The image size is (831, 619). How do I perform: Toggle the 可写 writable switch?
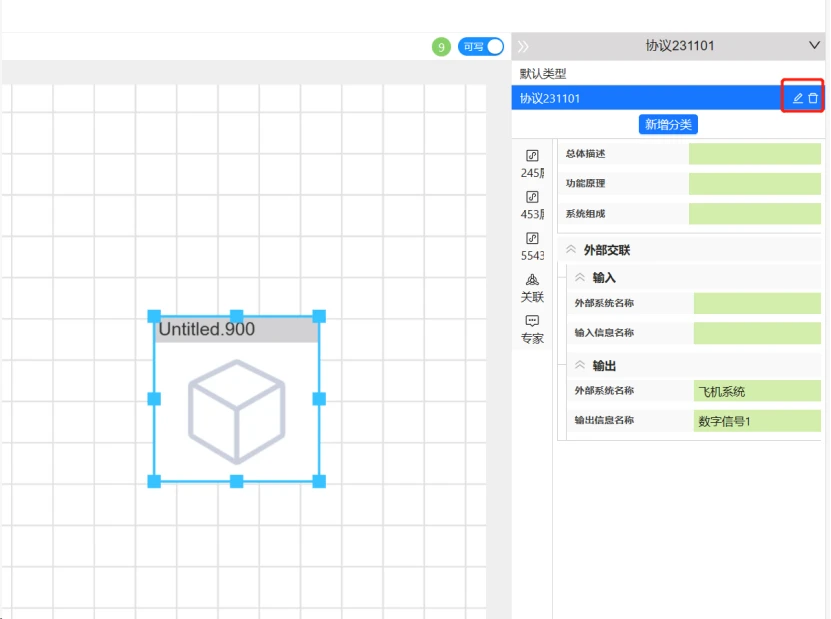point(481,47)
